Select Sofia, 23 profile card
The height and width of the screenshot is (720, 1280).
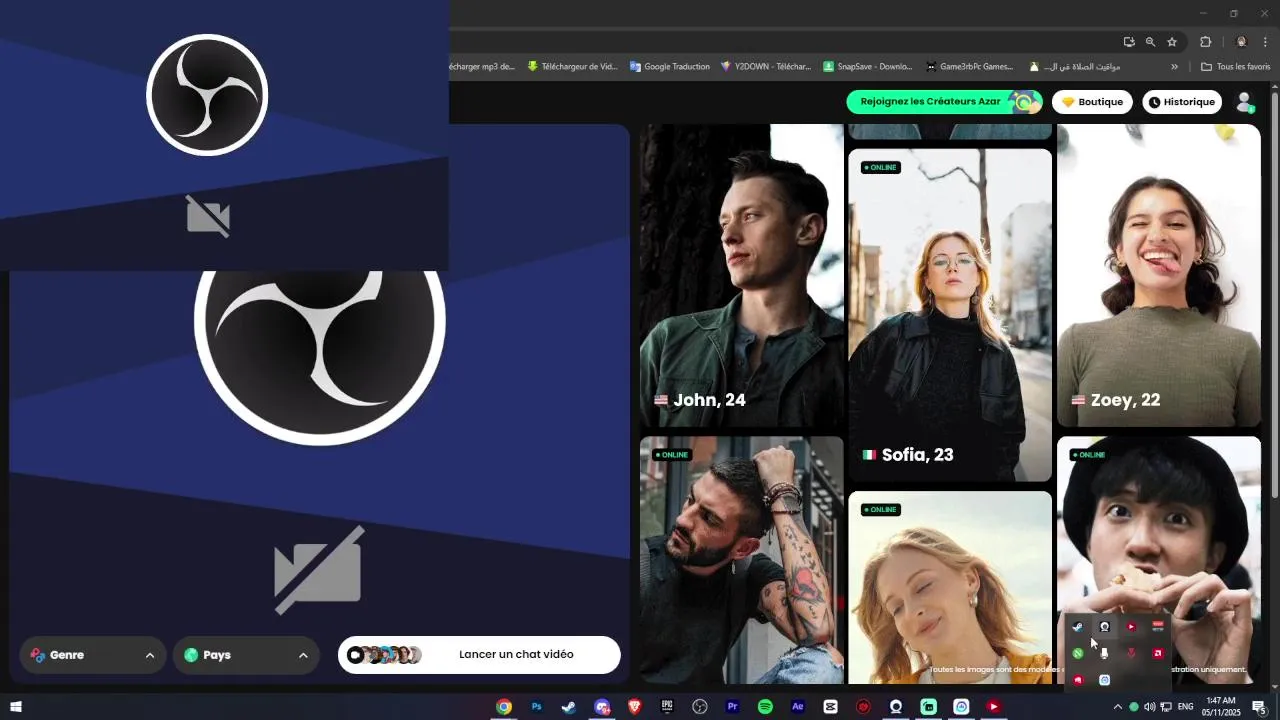[950, 315]
